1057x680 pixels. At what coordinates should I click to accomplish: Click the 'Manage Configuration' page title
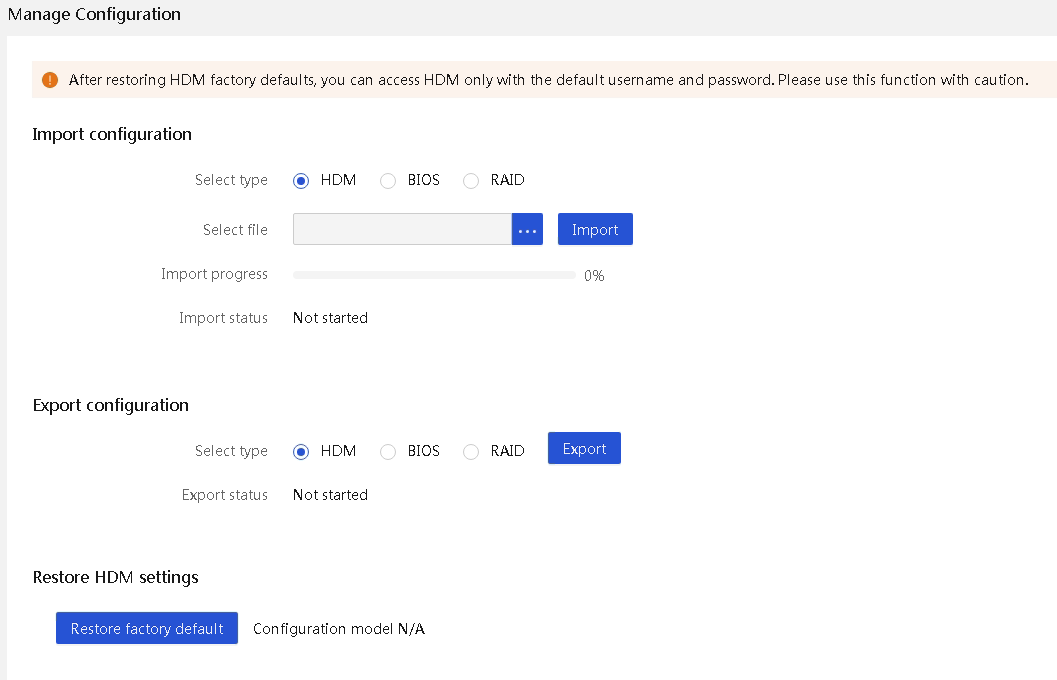94,14
